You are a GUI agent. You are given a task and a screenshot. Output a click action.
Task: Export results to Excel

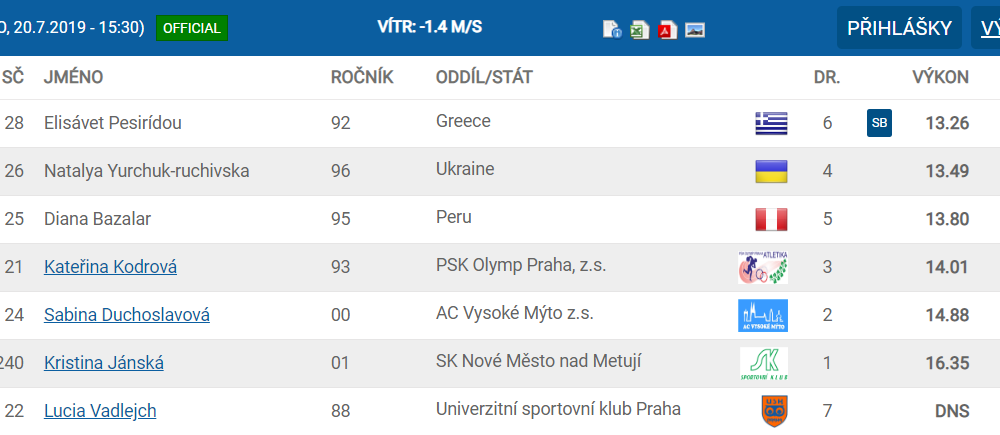point(640,29)
